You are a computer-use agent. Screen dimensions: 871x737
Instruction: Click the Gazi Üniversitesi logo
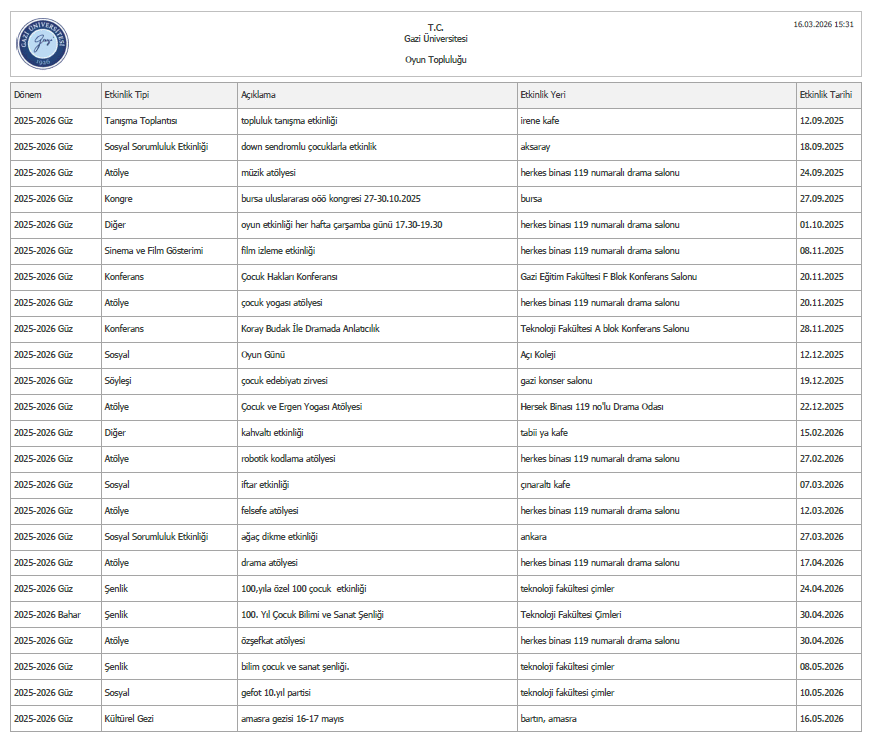click(43, 43)
